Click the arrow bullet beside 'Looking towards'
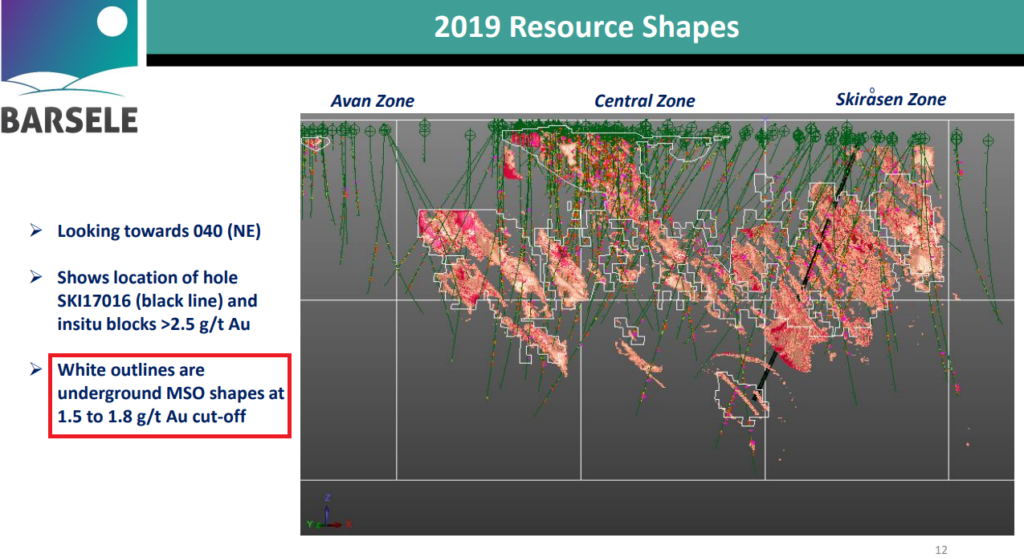 click(36, 230)
